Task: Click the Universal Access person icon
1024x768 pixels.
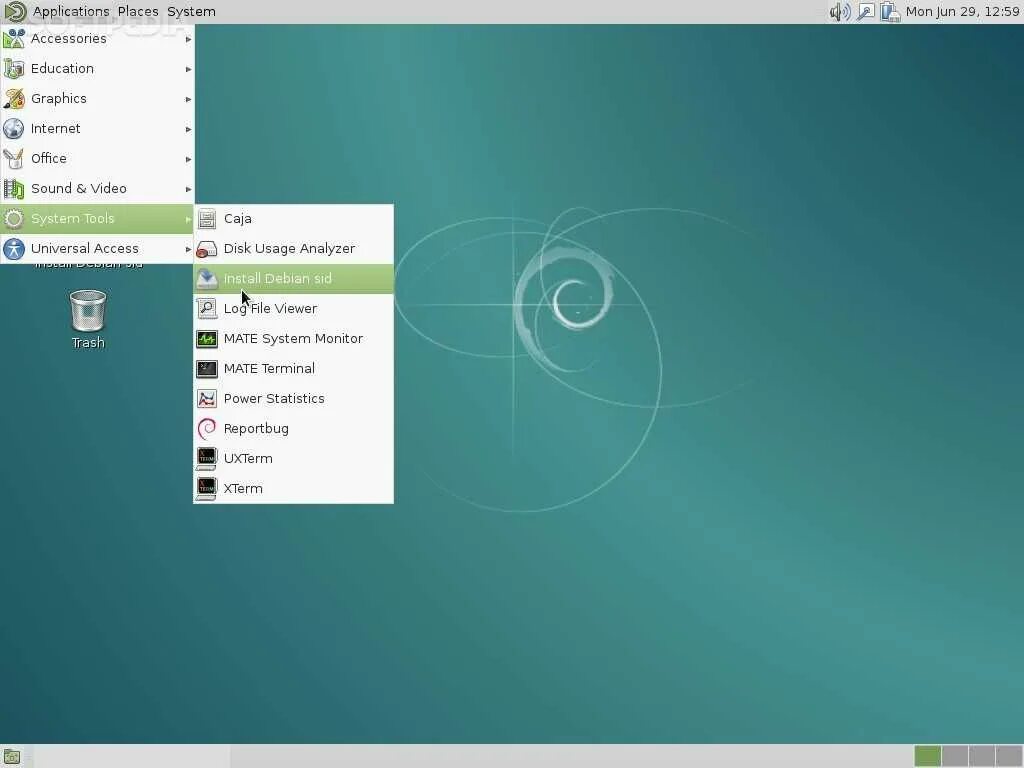Action: pos(14,249)
